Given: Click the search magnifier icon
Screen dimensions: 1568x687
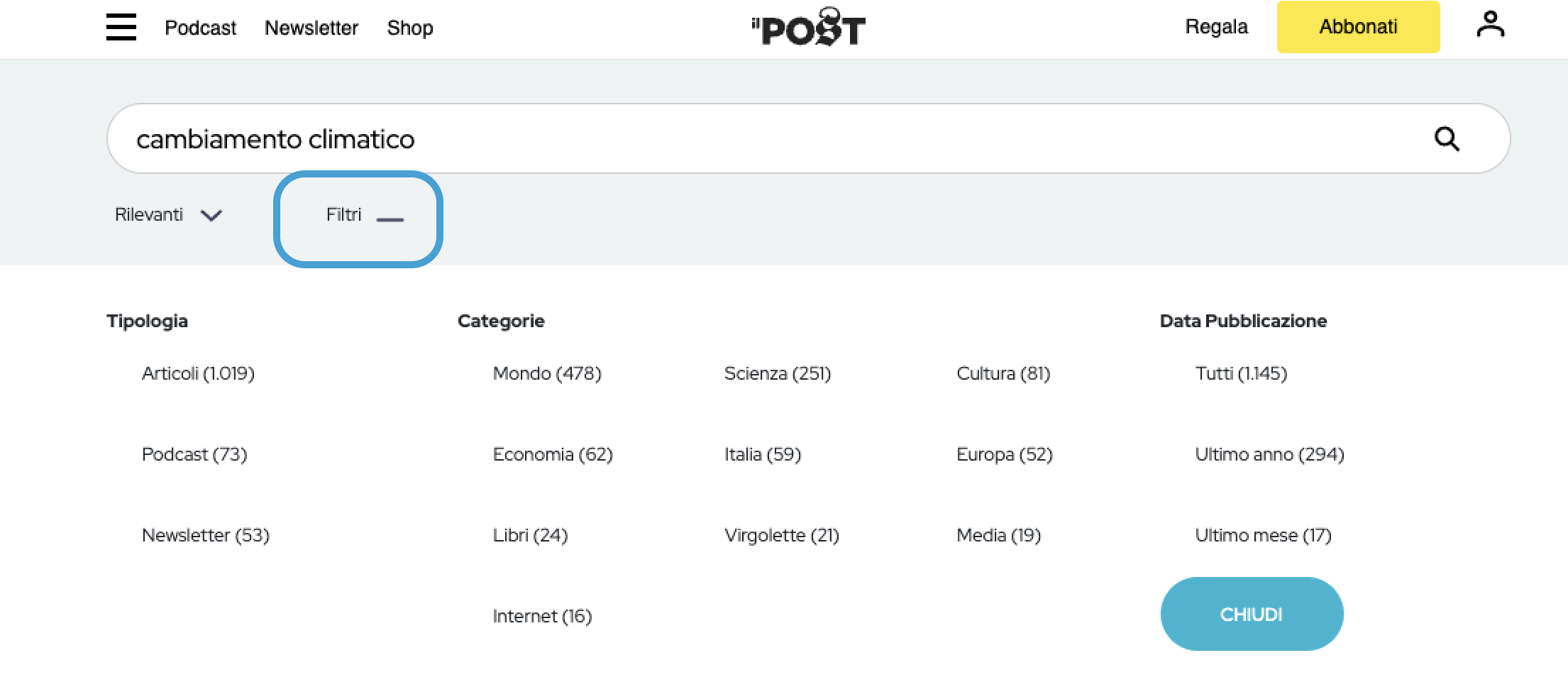Looking at the screenshot, I should click(1447, 138).
